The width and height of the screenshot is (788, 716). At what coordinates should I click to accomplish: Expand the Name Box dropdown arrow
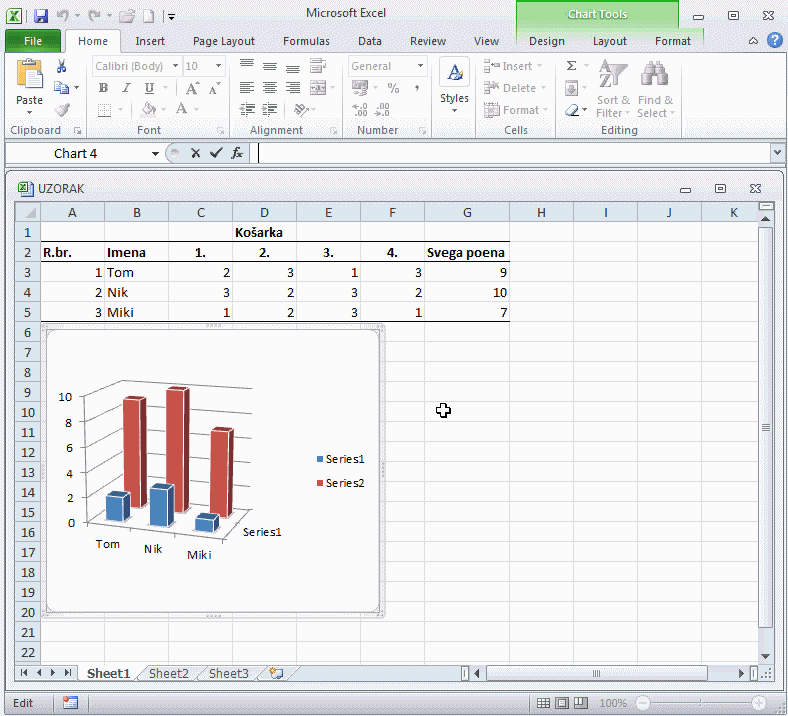click(155, 153)
